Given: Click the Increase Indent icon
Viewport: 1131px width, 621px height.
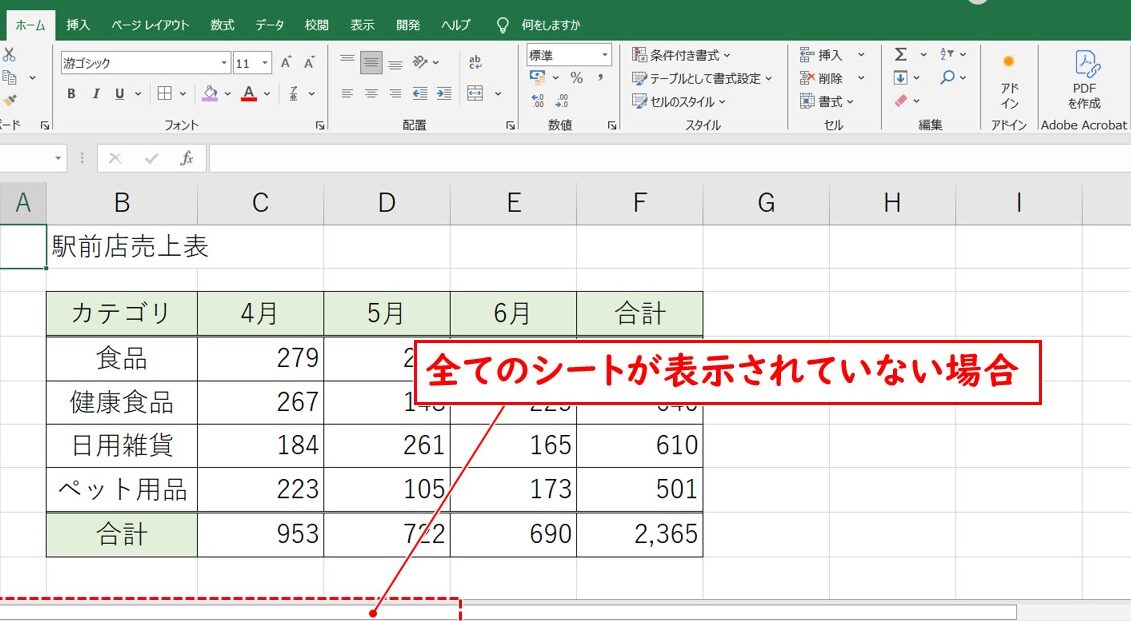Looking at the screenshot, I should click(x=444, y=93).
